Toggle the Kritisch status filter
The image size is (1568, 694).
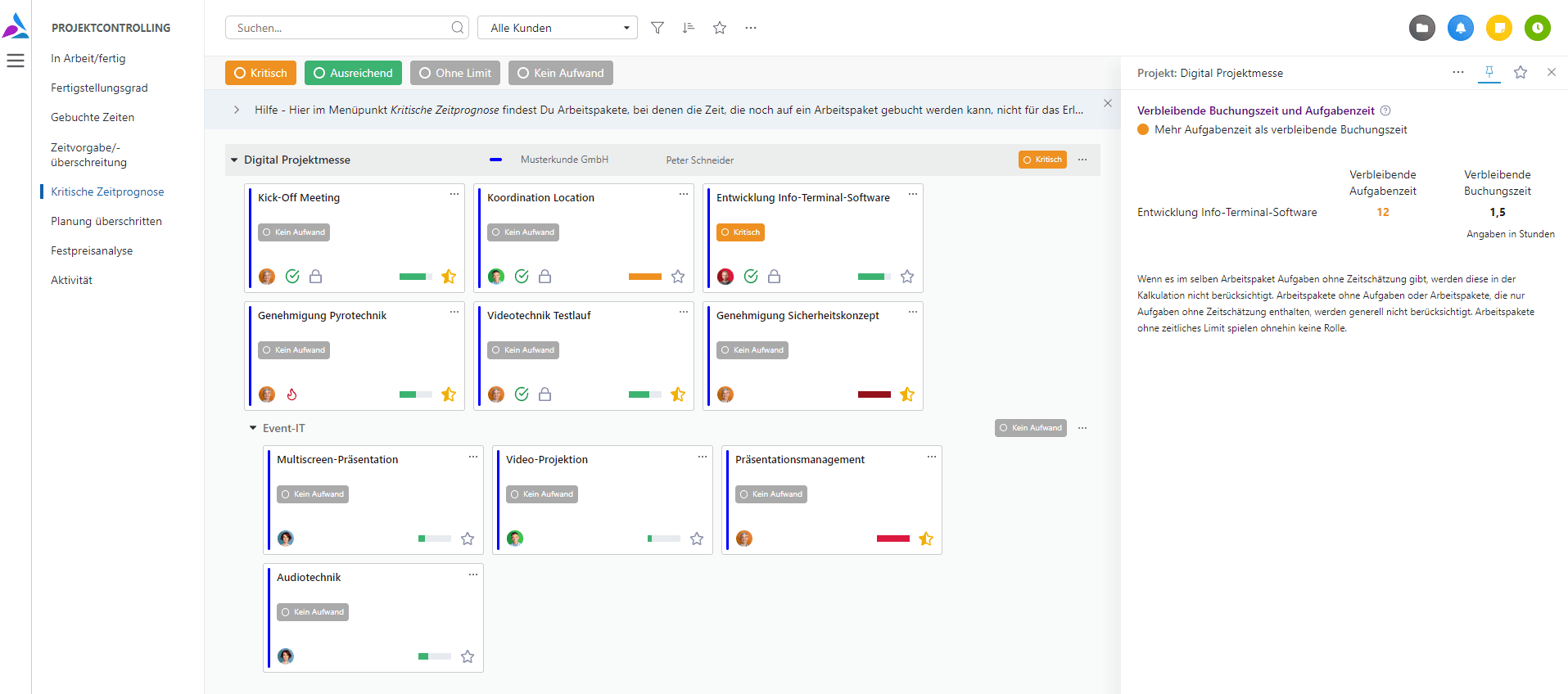pos(260,73)
